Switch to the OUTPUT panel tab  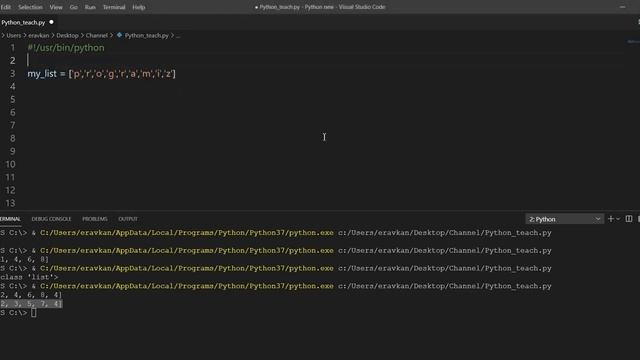pyautogui.click(x=128, y=219)
